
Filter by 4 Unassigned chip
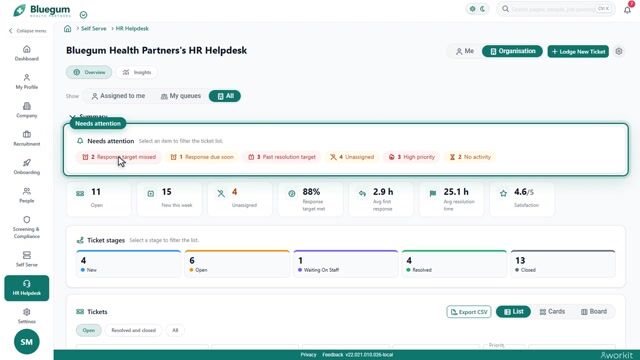[352, 157]
